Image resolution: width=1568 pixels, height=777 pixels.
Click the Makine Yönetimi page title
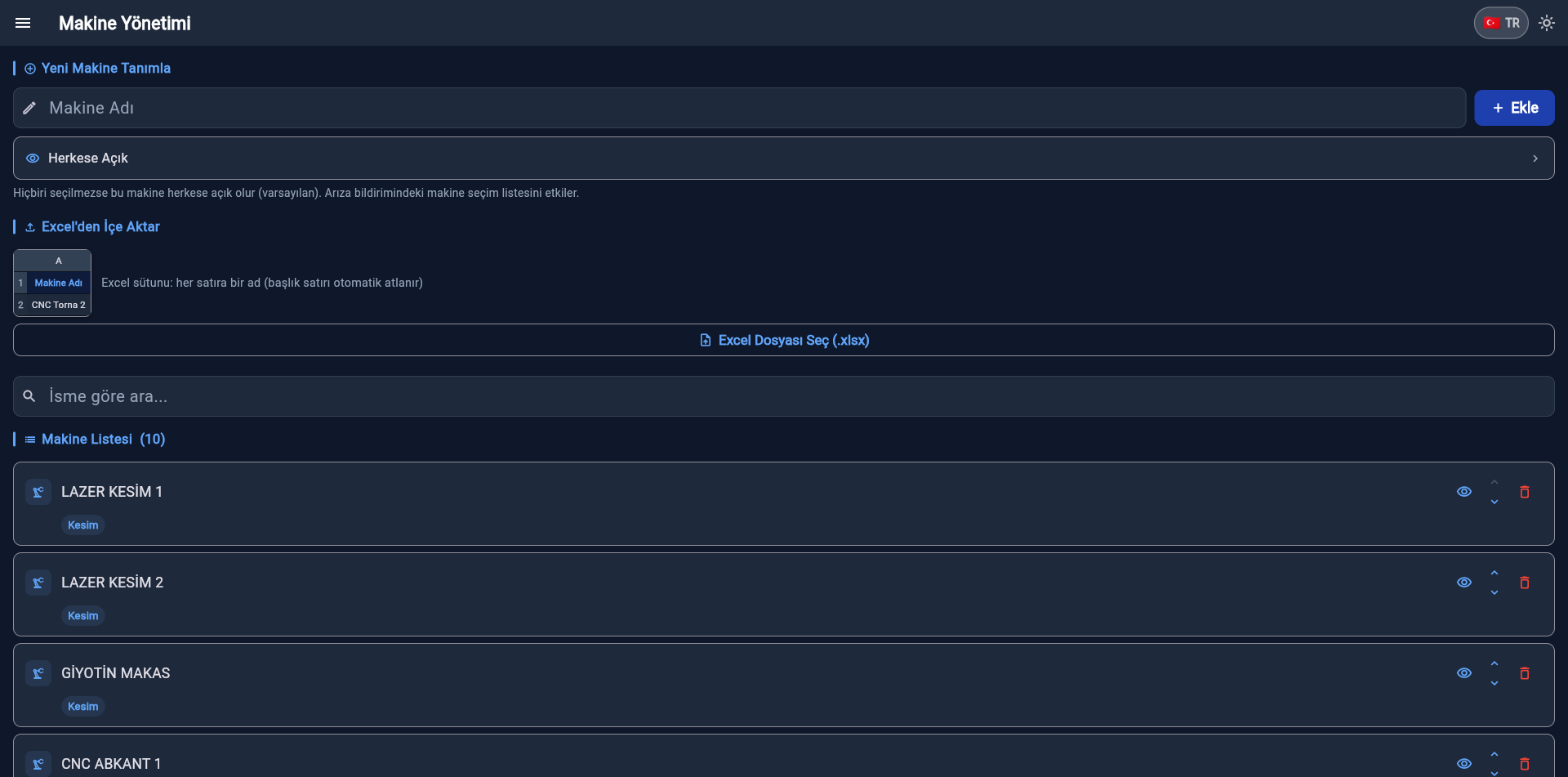(125, 23)
